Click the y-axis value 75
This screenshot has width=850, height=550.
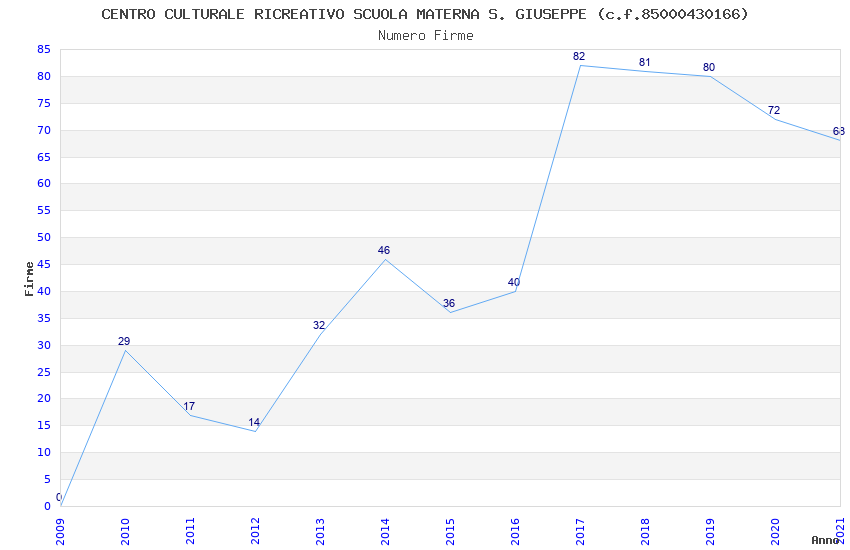point(44,103)
